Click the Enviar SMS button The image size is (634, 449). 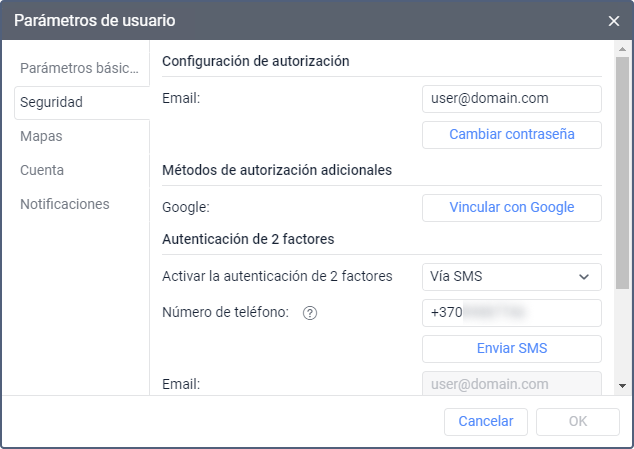pos(511,349)
